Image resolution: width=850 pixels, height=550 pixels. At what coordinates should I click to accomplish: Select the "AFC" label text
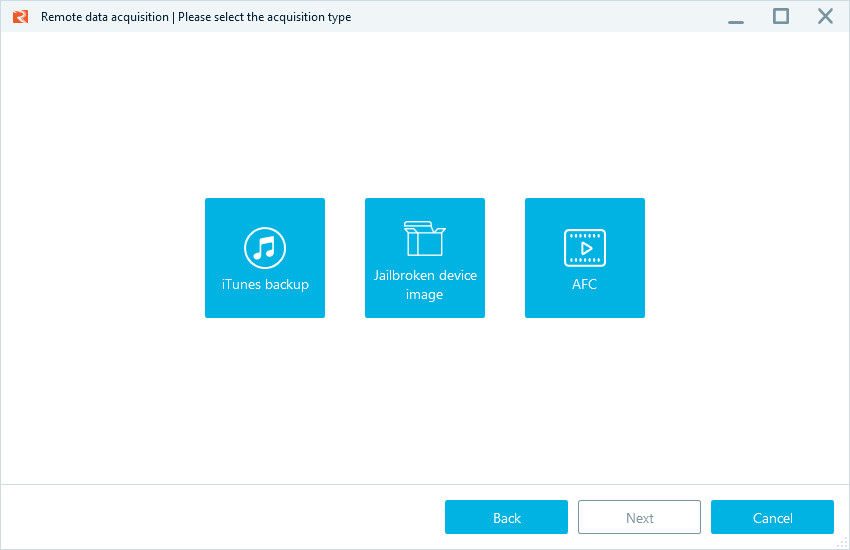click(585, 285)
